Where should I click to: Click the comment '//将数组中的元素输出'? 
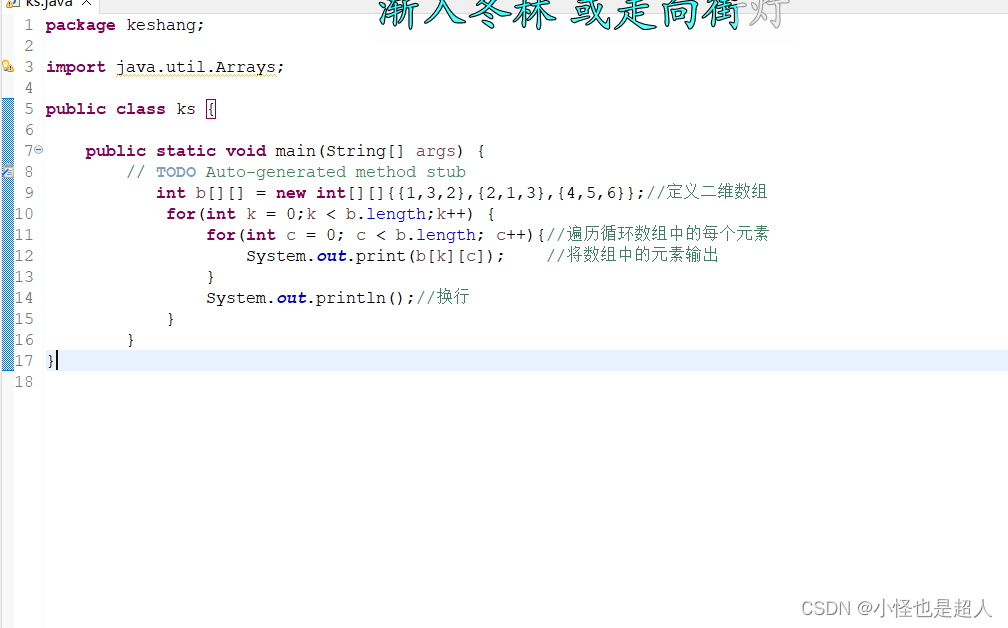632,255
